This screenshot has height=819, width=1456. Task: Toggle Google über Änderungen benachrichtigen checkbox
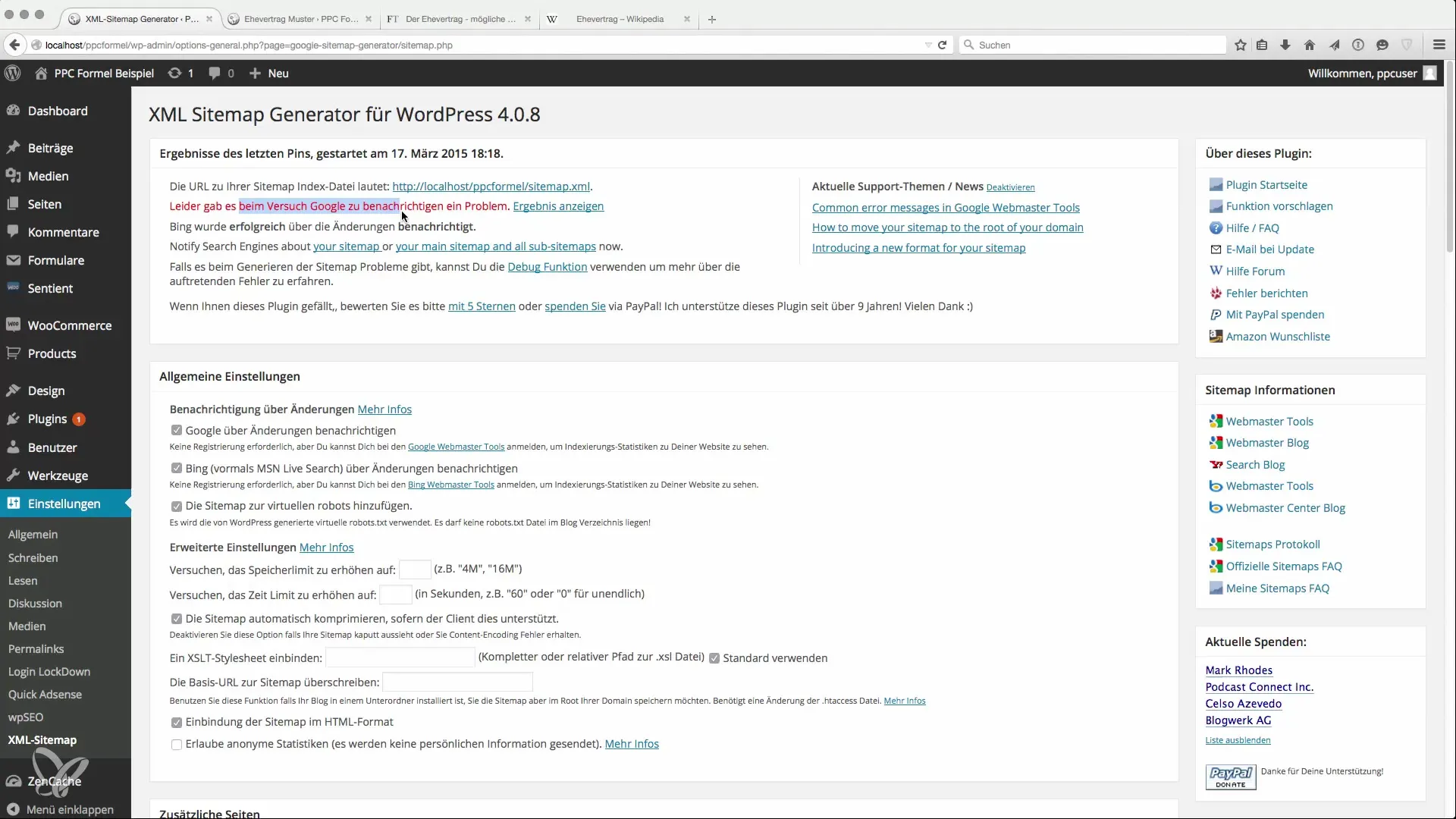click(x=177, y=430)
